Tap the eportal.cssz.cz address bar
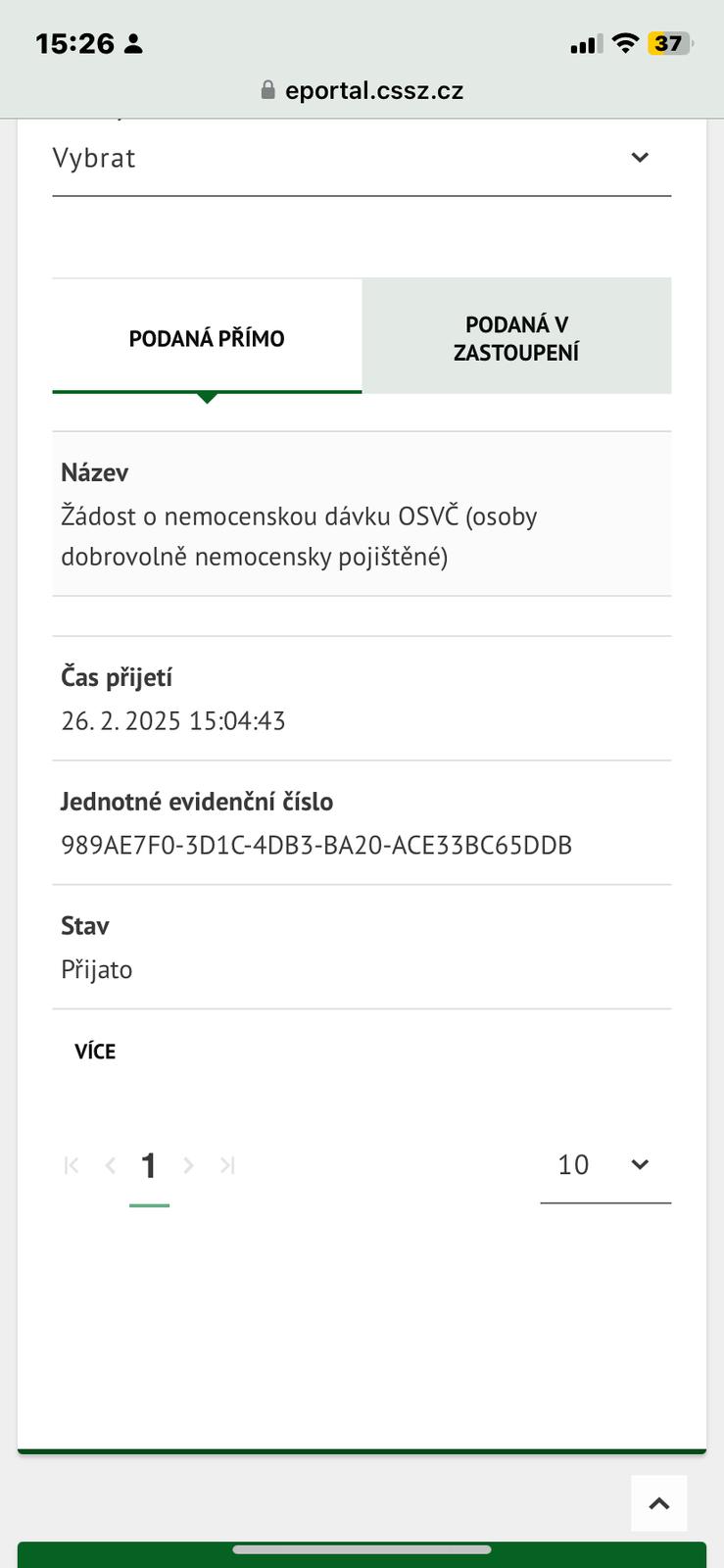Screen dimensions: 724x1568 (373, 91)
